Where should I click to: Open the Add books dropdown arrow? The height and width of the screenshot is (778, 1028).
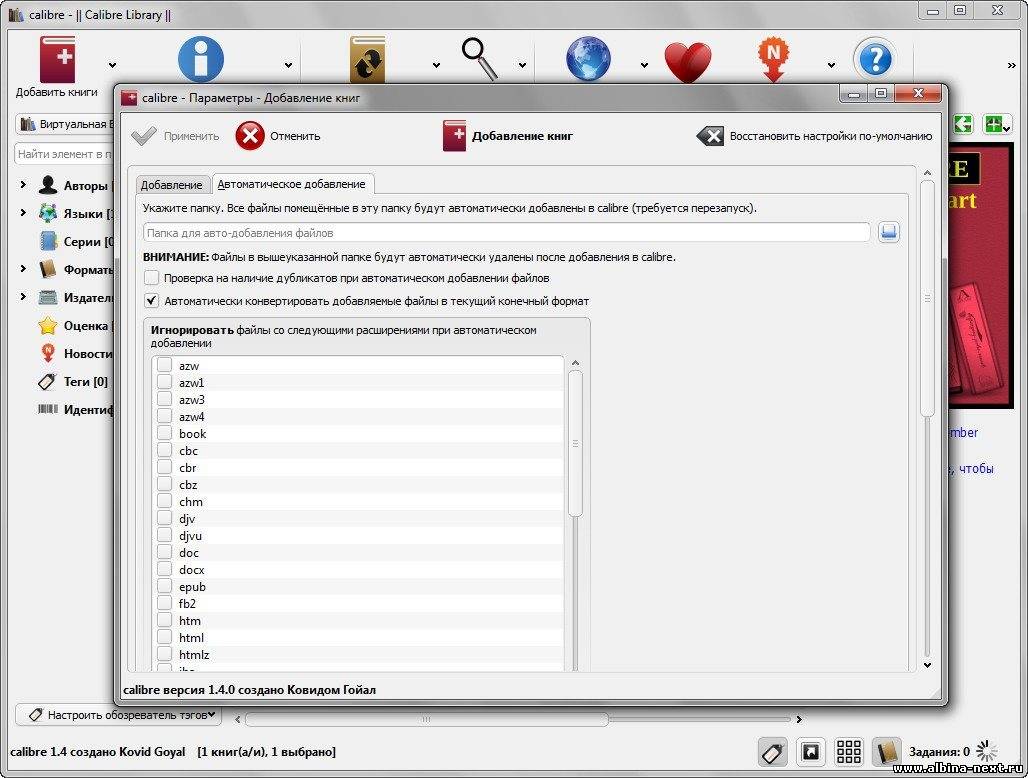pos(113,65)
